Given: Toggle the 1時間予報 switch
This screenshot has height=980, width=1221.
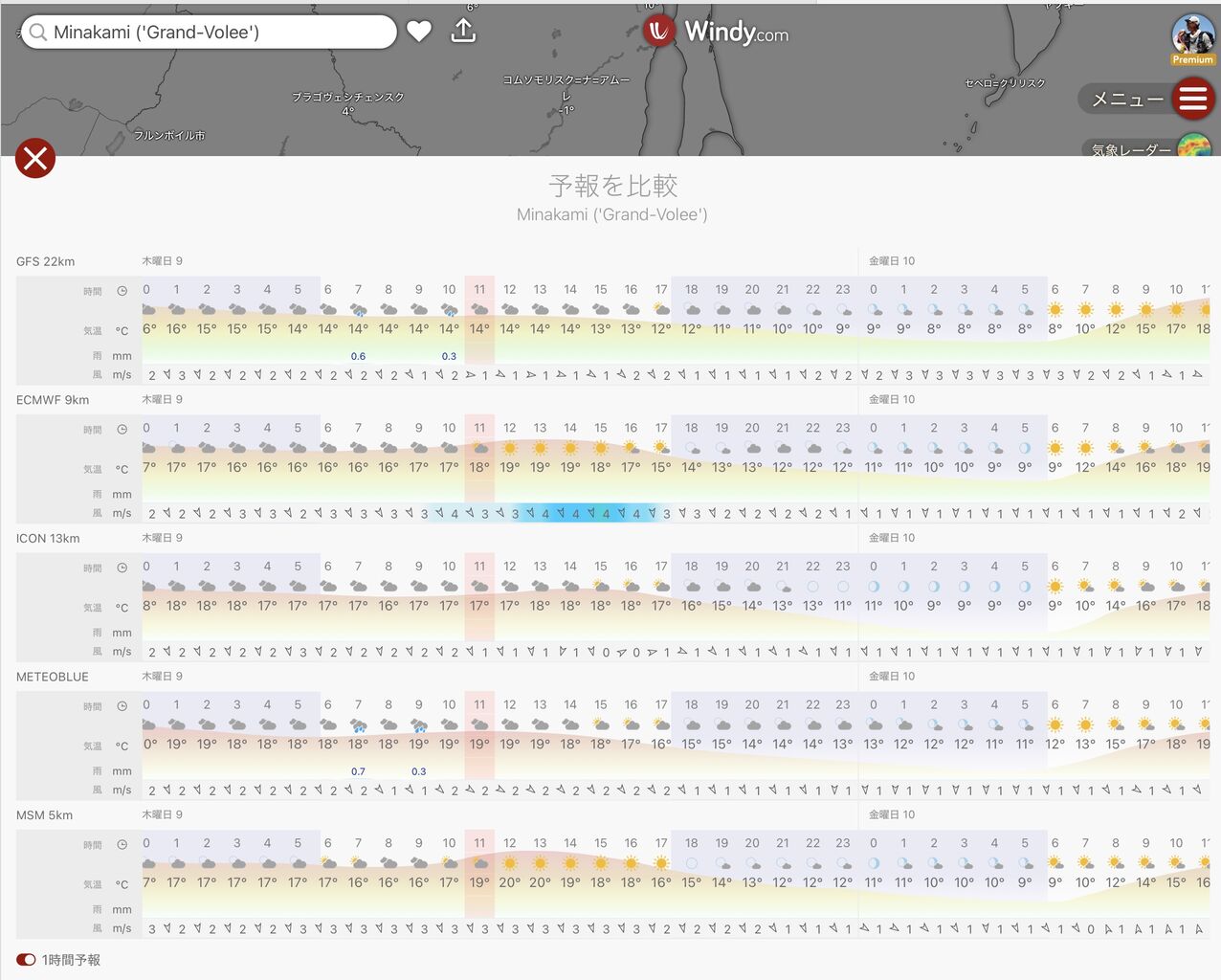Looking at the screenshot, I should click(26, 960).
